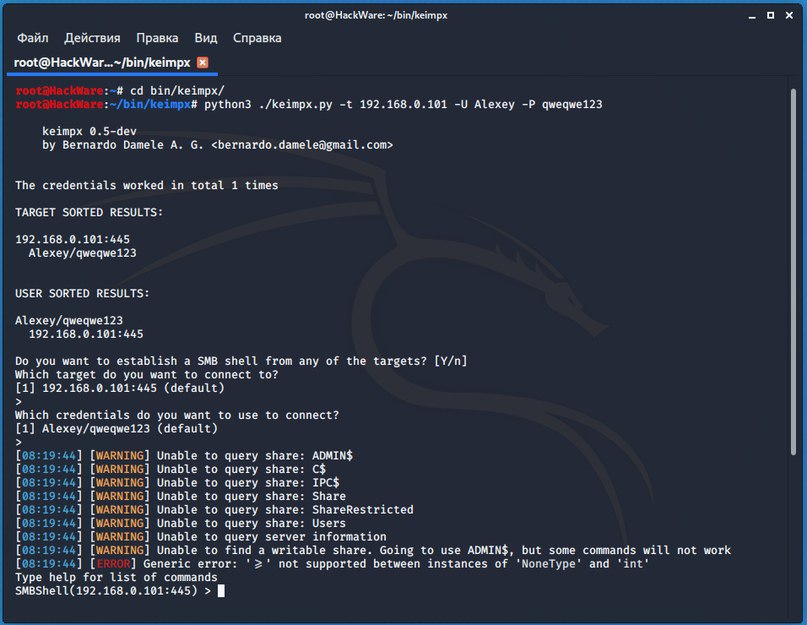Open the Справка menu
The width and height of the screenshot is (807, 625).
coord(257,38)
